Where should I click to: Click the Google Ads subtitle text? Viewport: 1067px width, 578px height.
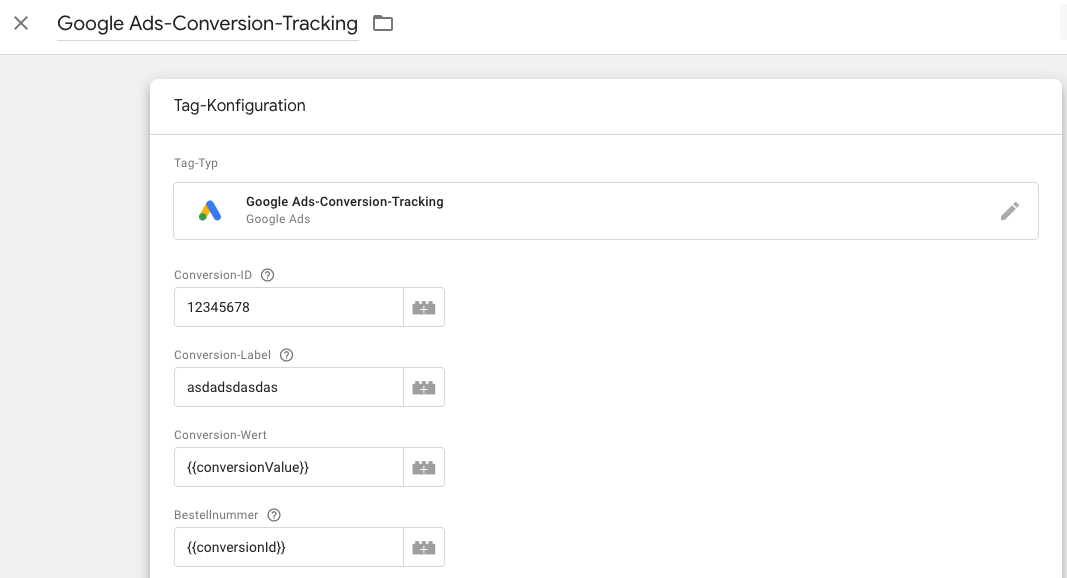[x=278, y=219]
